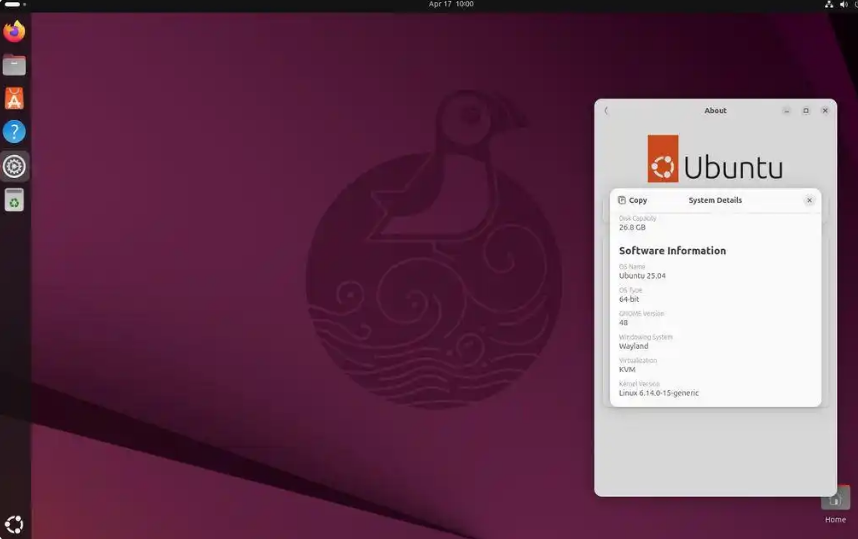
Task: Go back in the About window
Action: point(606,111)
